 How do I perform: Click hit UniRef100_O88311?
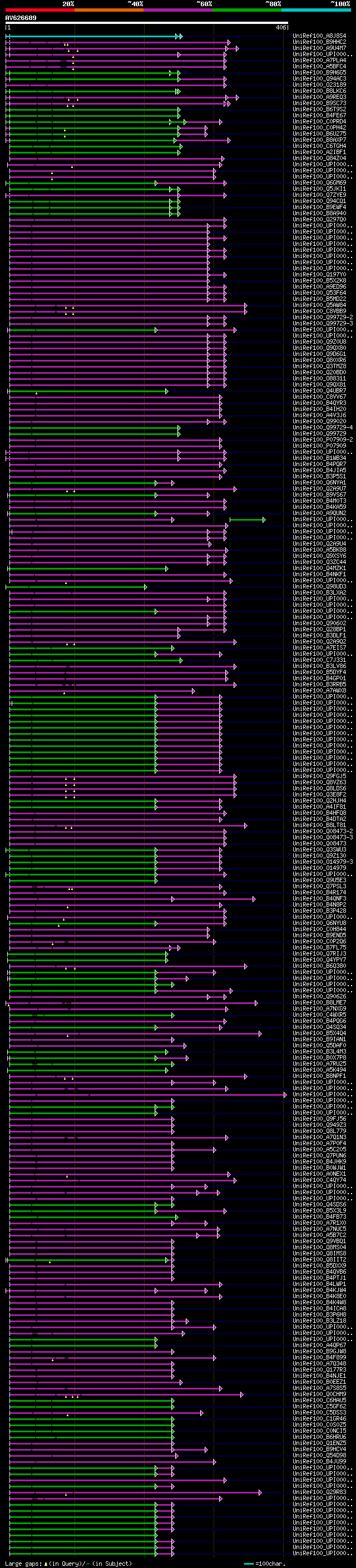[x=319, y=379]
